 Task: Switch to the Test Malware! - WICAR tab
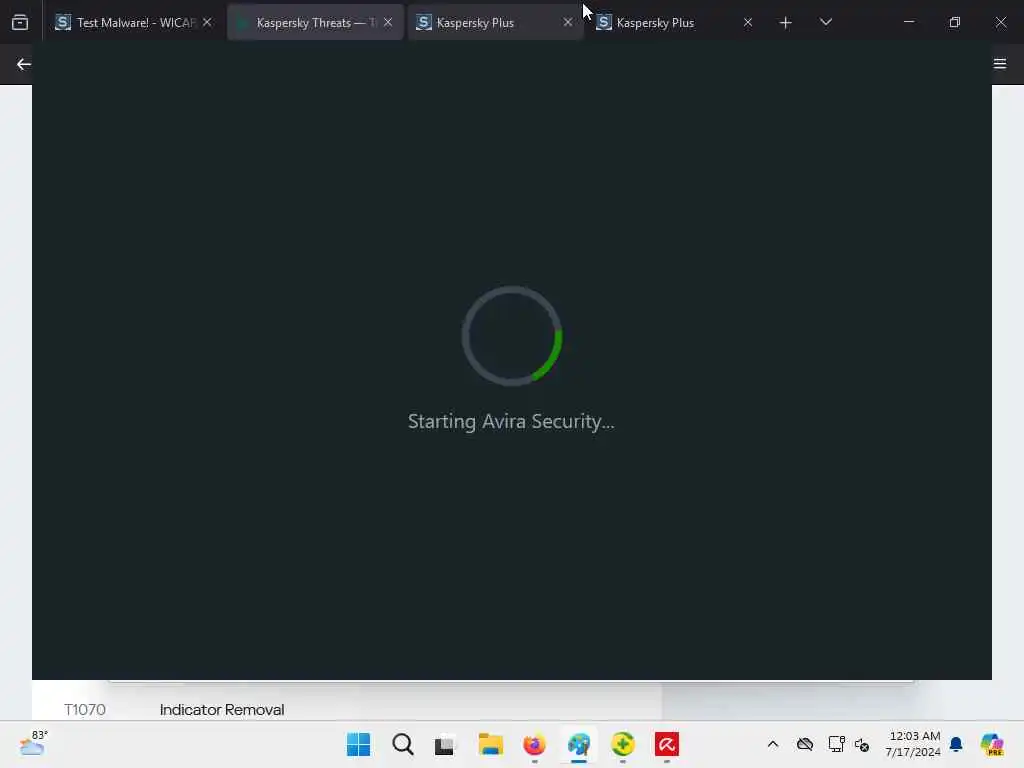(x=134, y=22)
